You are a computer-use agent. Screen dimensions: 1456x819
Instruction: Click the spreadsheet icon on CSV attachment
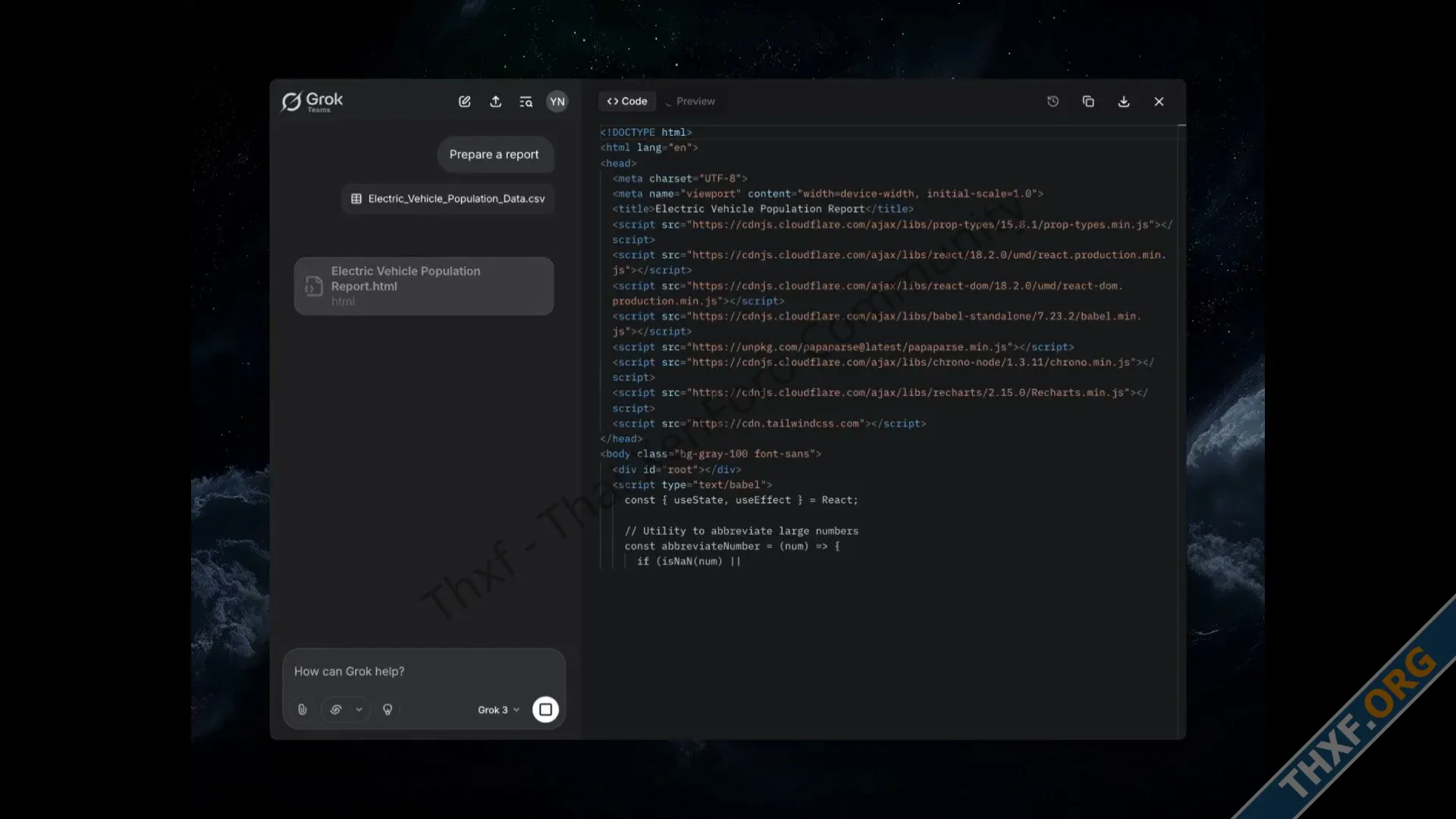(x=356, y=199)
